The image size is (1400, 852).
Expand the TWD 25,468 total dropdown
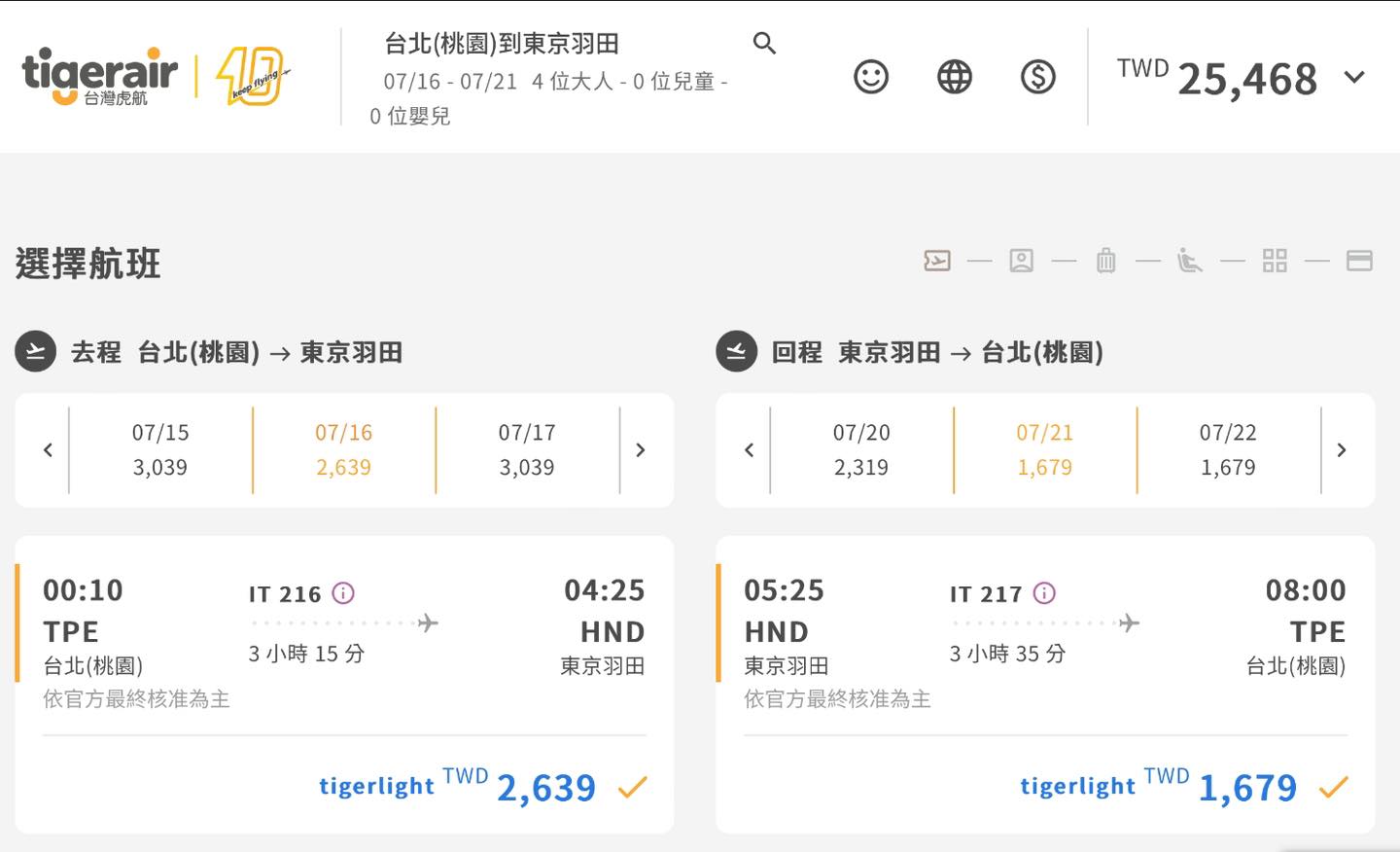tap(1354, 77)
